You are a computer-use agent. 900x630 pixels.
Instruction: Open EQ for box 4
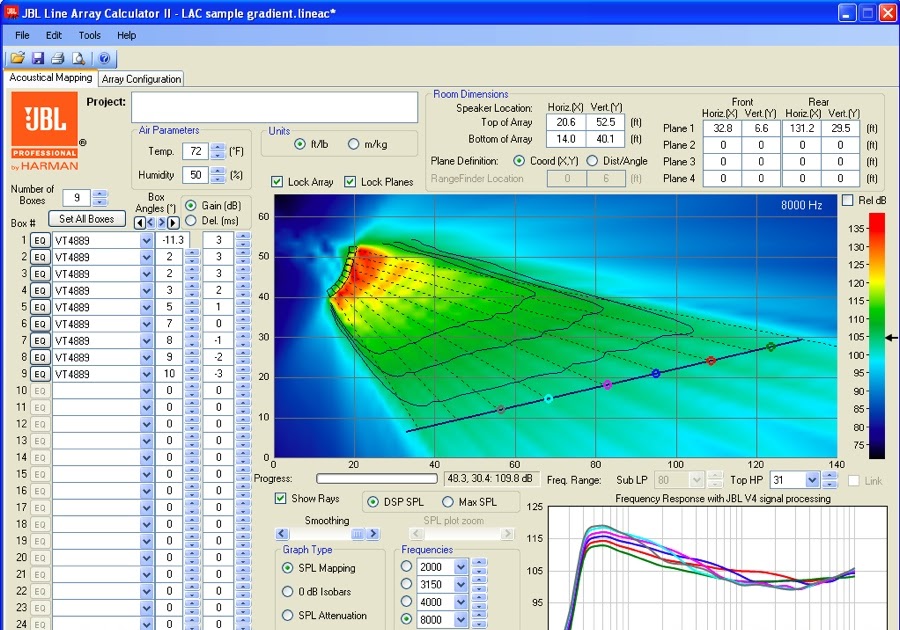point(40,290)
